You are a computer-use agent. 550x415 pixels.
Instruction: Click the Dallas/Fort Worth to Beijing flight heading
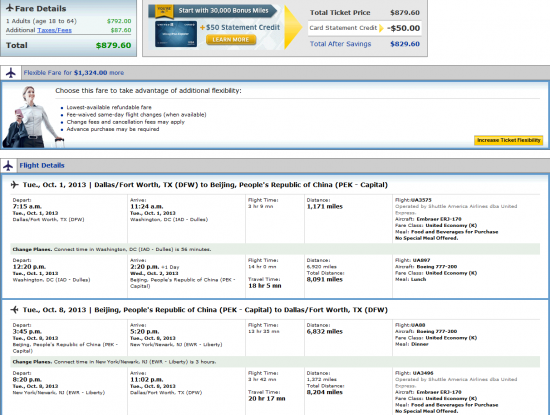pyautogui.click(x=205, y=185)
